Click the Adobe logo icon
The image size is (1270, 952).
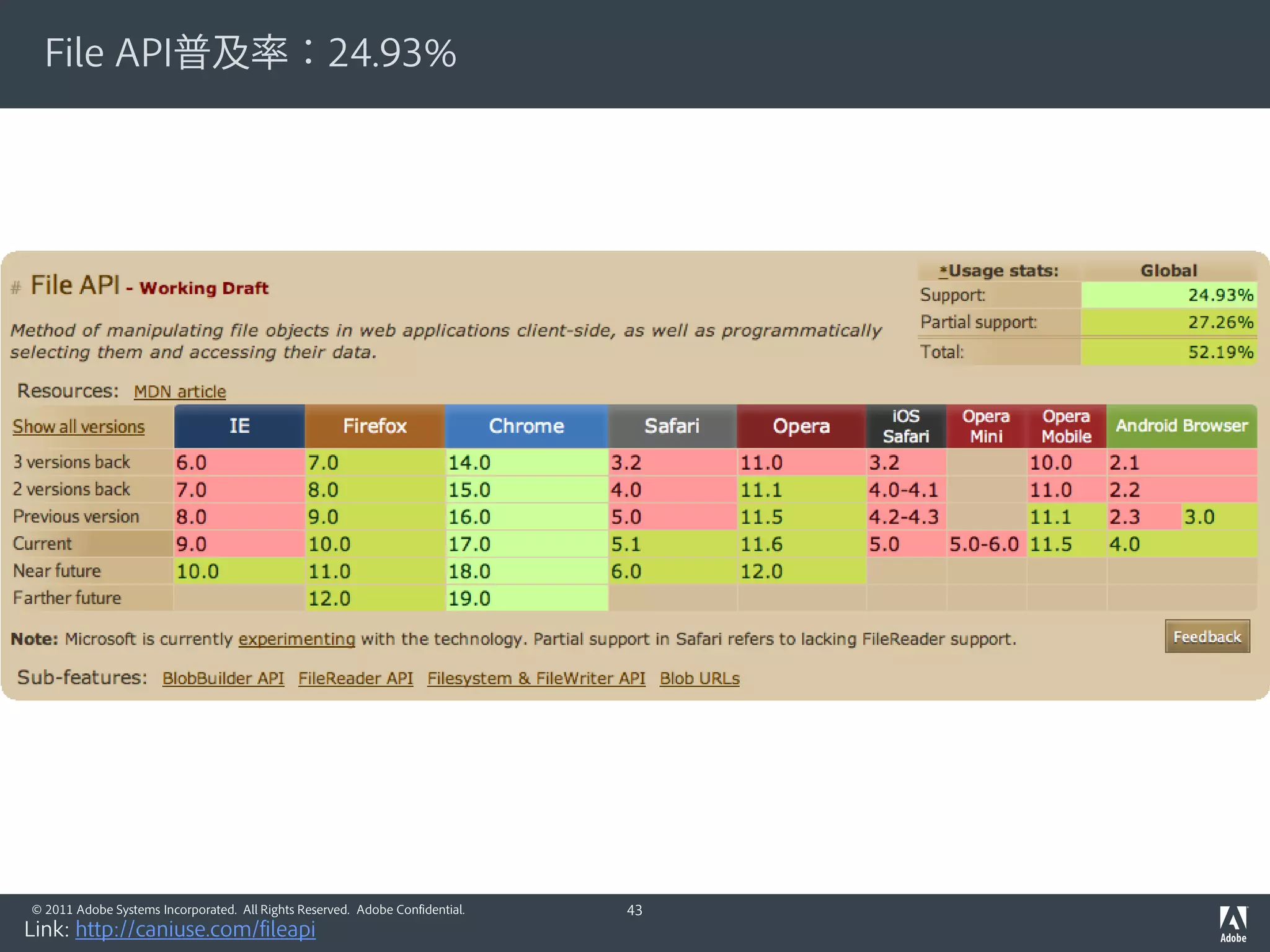coord(1233,924)
